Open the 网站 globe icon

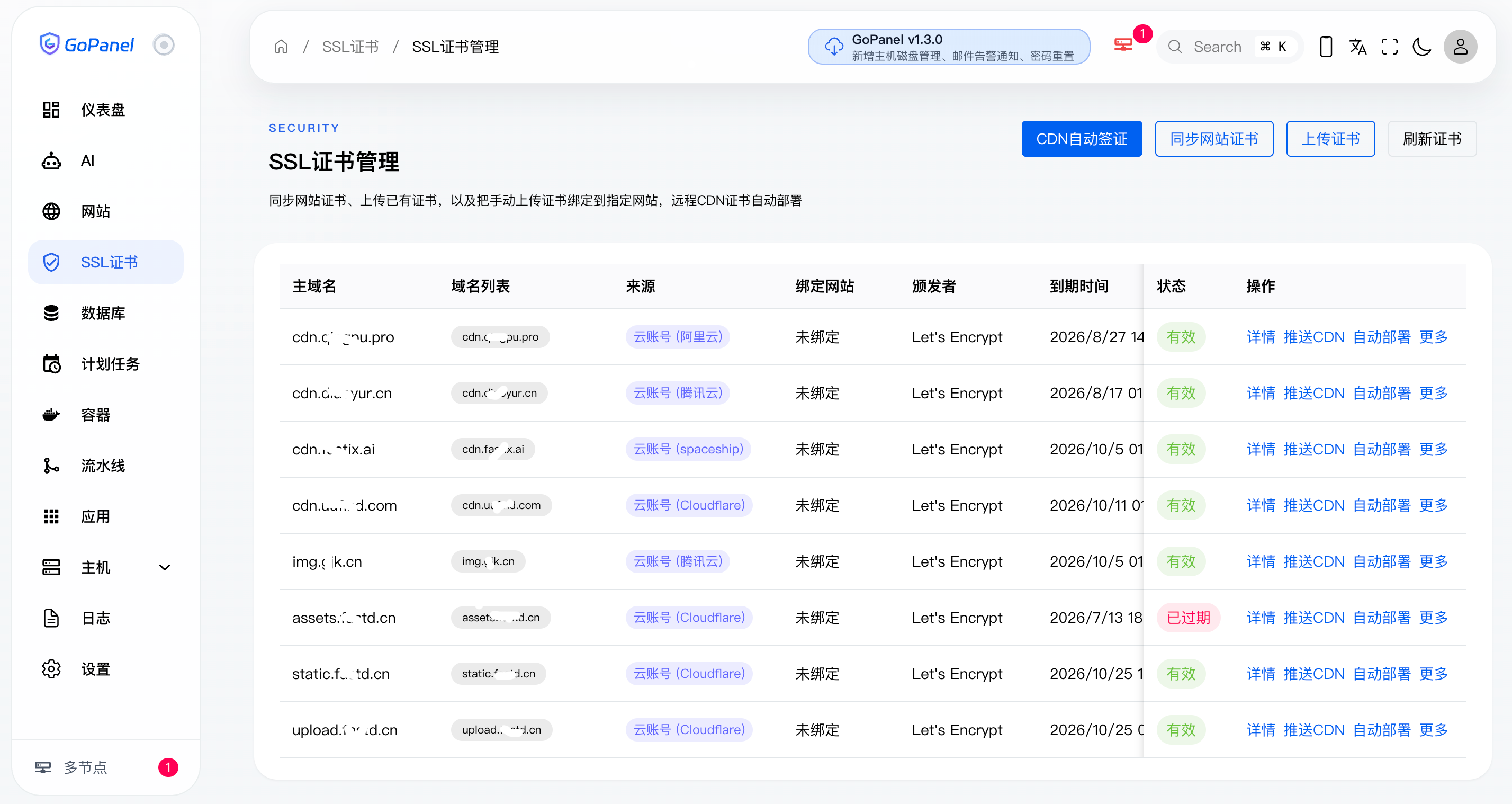coord(51,211)
